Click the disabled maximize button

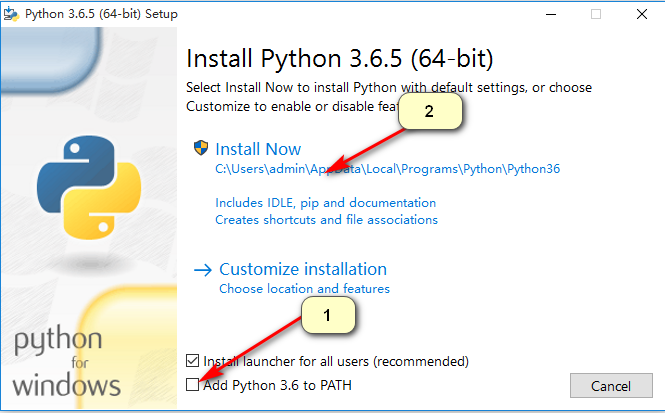click(x=596, y=14)
